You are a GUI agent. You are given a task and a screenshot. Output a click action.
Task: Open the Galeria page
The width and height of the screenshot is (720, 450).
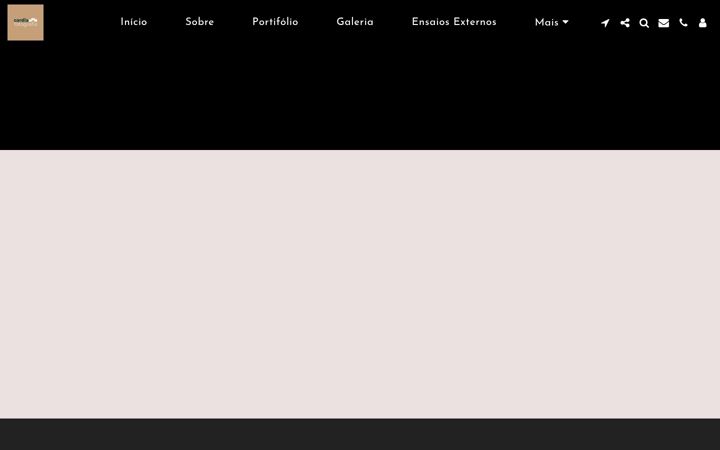pyautogui.click(x=355, y=22)
